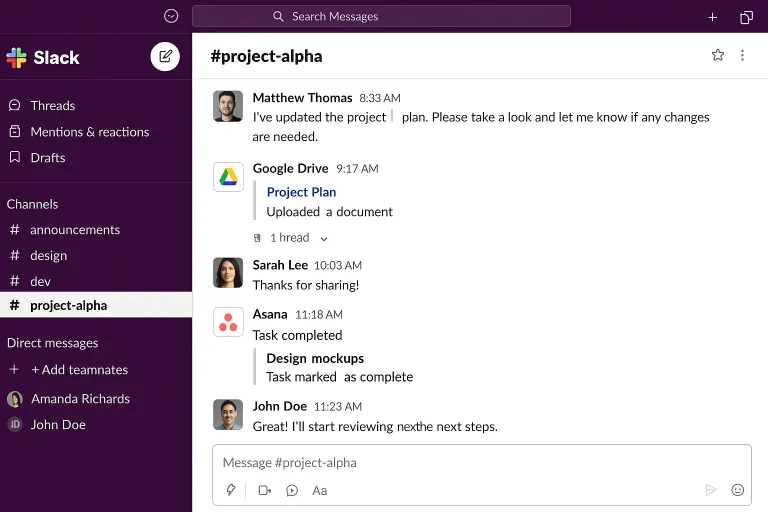Open Sarah Lee's name link

click(x=280, y=265)
